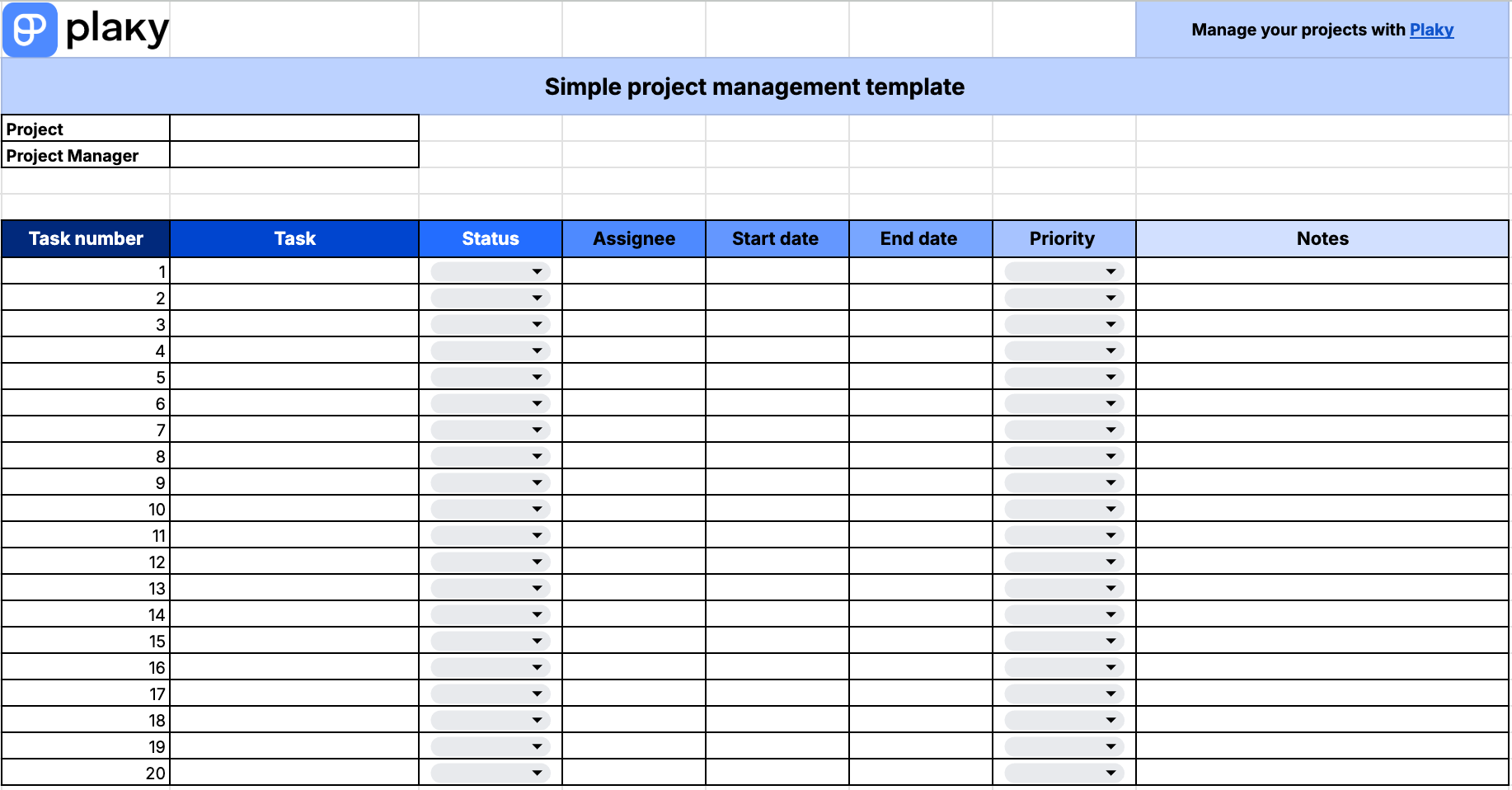Click the End date cell for task 8

(919, 456)
